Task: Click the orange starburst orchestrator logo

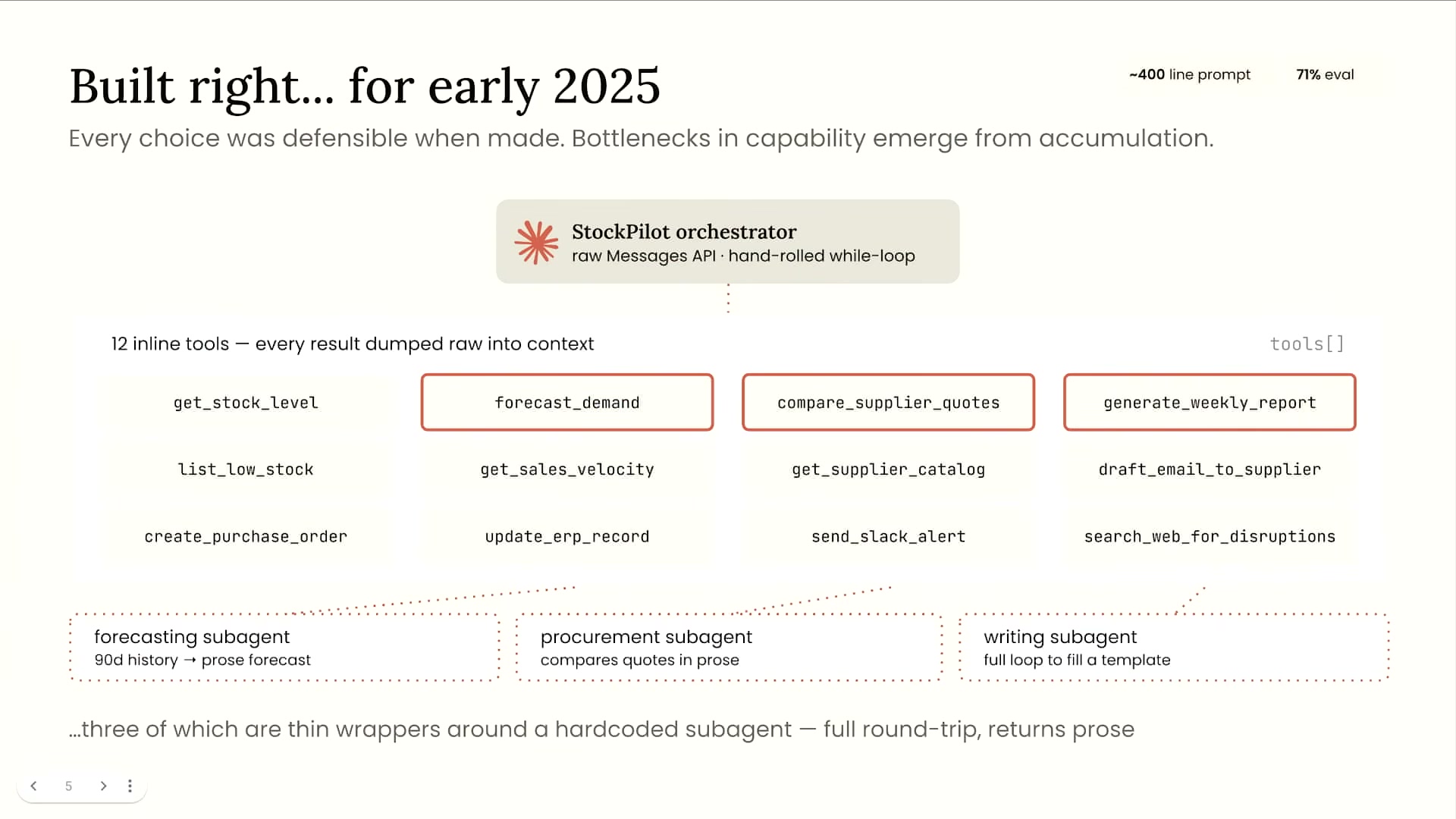Action: pos(536,242)
